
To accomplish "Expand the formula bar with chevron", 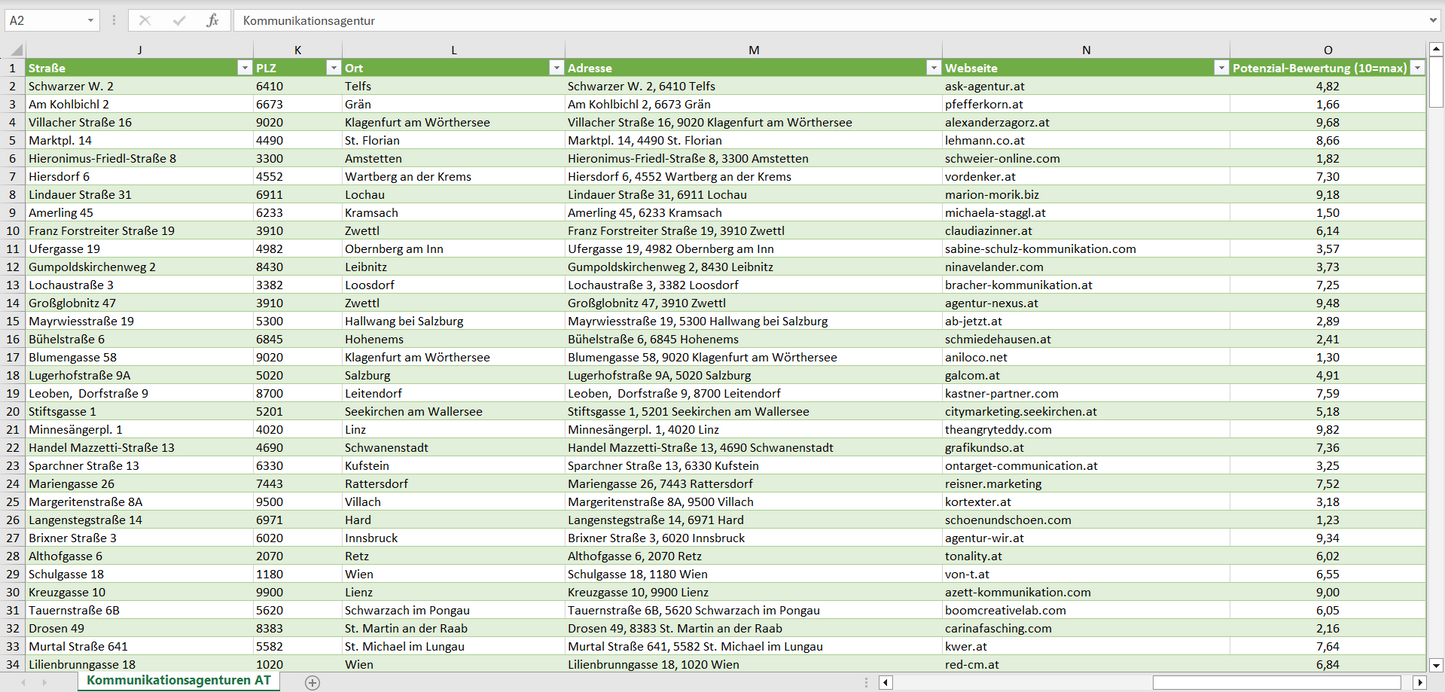I will pos(1434,20).
